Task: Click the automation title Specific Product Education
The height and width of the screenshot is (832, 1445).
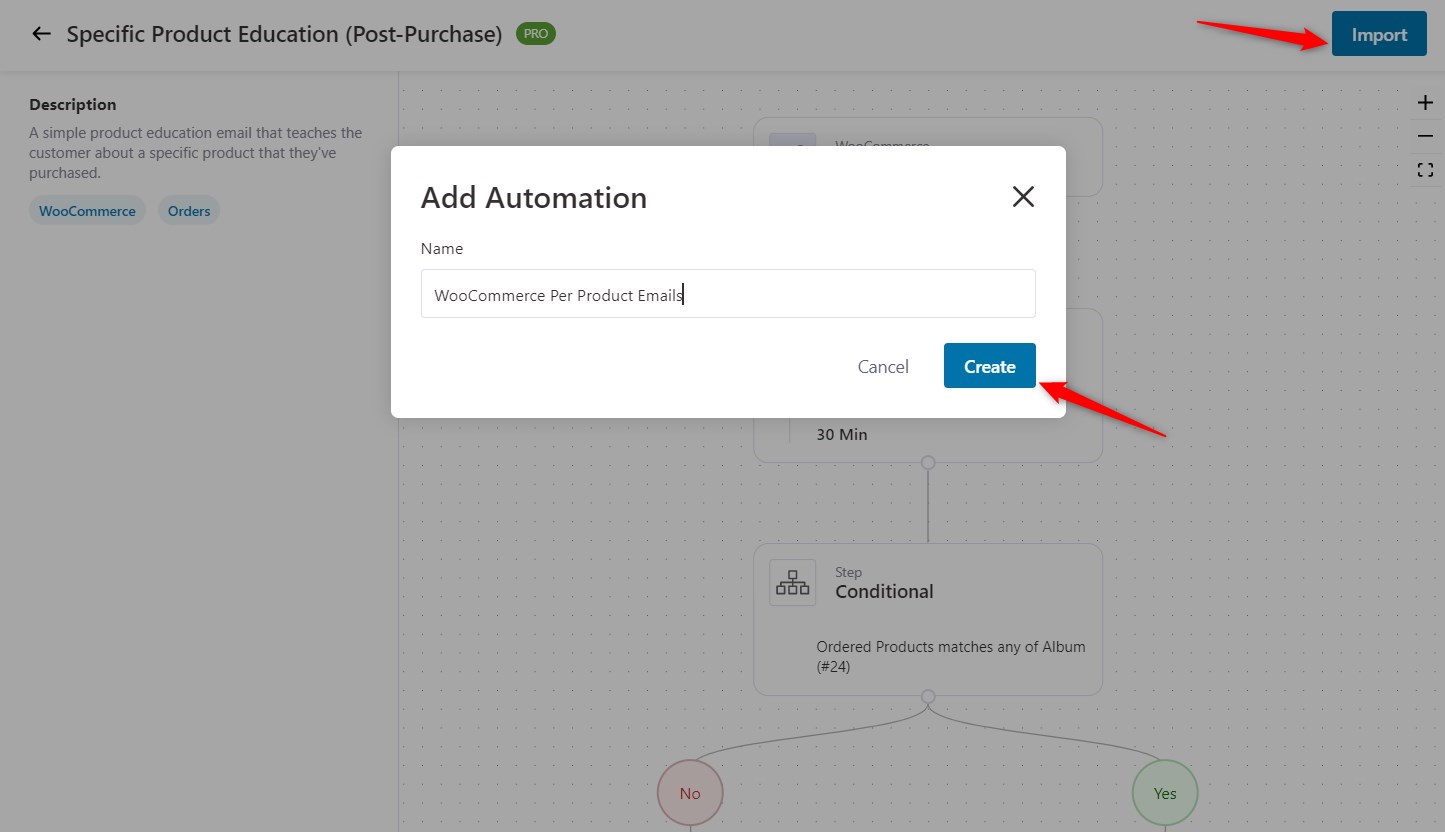Action: pyautogui.click(x=283, y=33)
